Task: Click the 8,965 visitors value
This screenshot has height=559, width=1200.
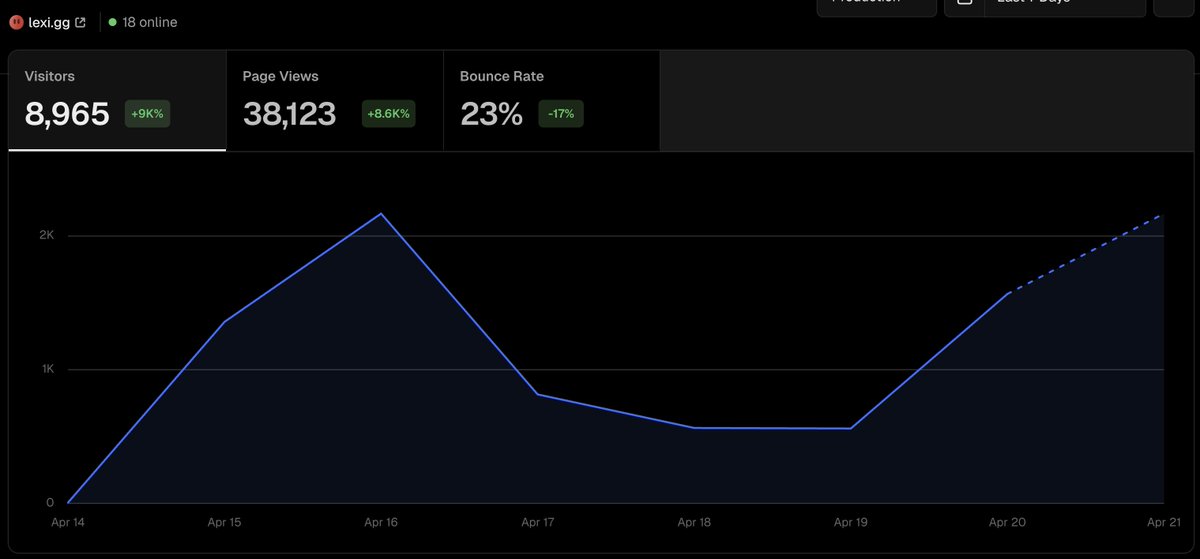Action: (x=67, y=114)
